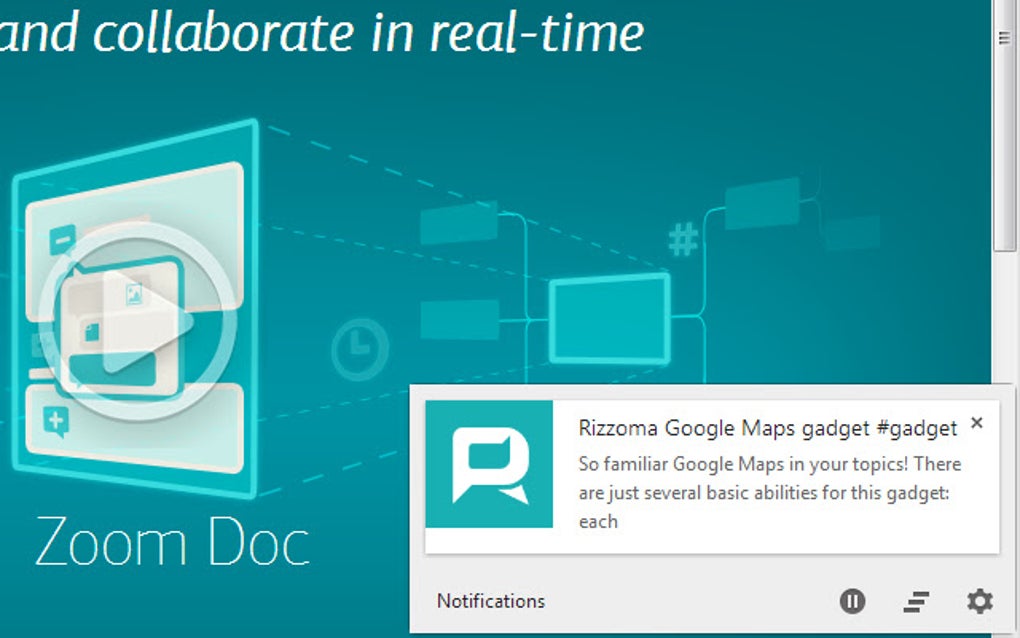Pause incoming notifications

click(x=852, y=600)
